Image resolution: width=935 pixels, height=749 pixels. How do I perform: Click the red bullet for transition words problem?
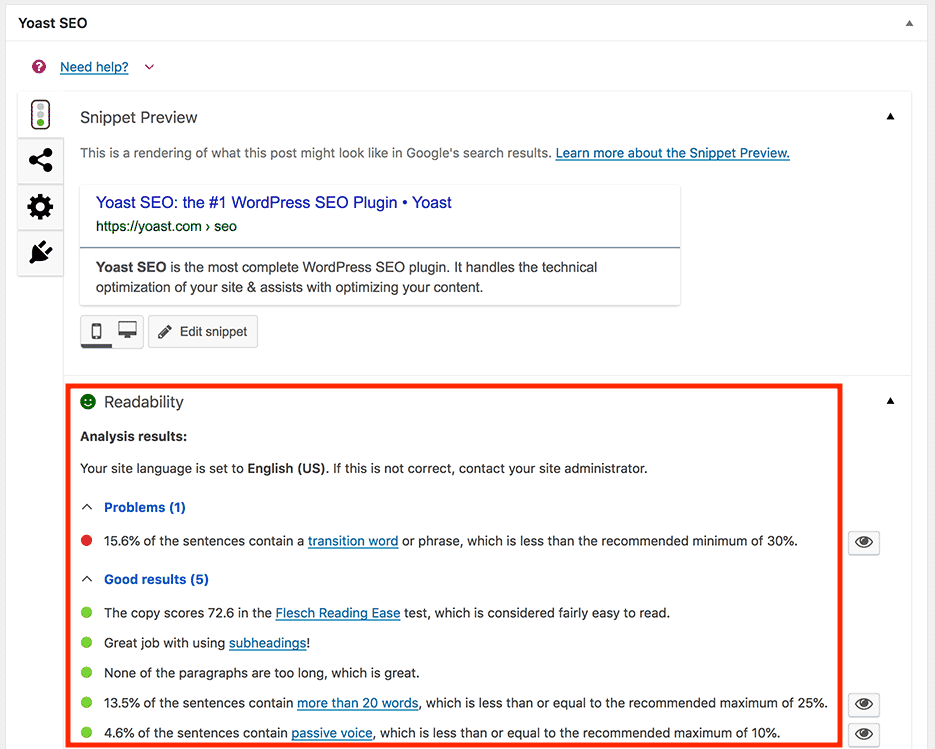86,541
